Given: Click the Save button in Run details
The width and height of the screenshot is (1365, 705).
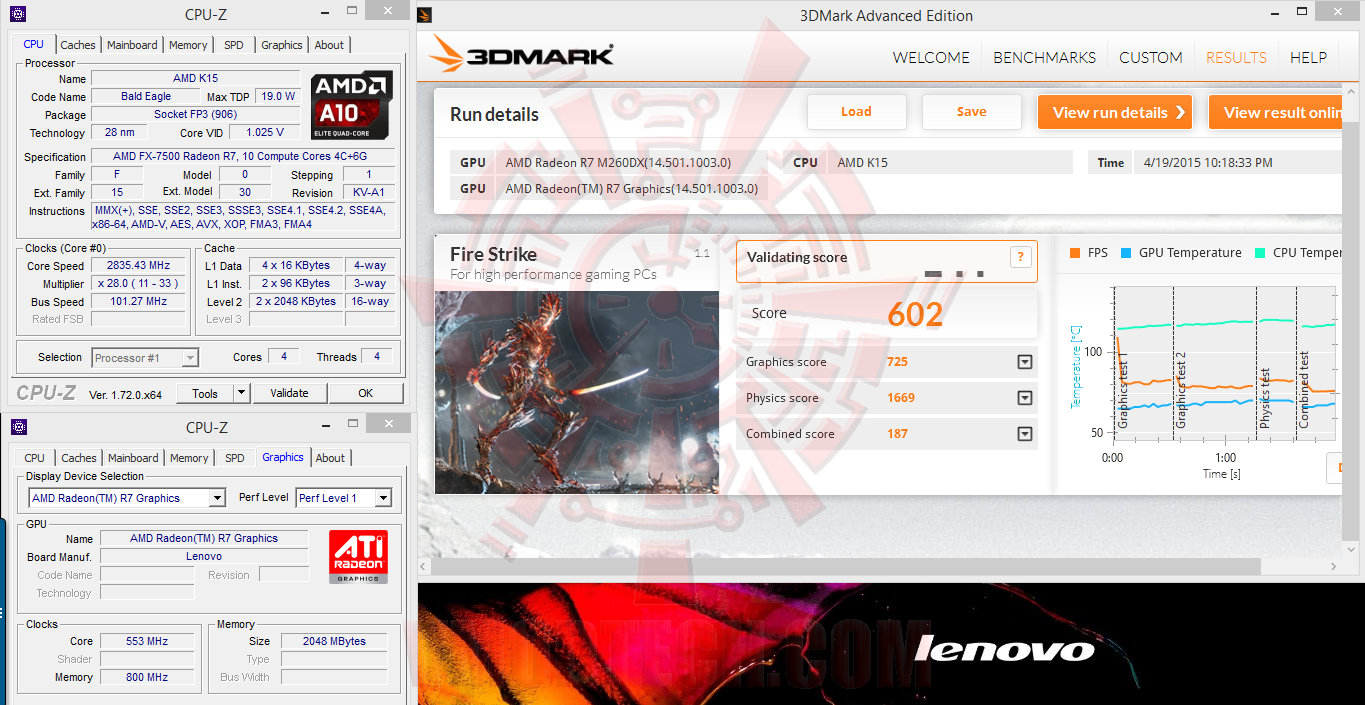Looking at the screenshot, I should point(971,112).
